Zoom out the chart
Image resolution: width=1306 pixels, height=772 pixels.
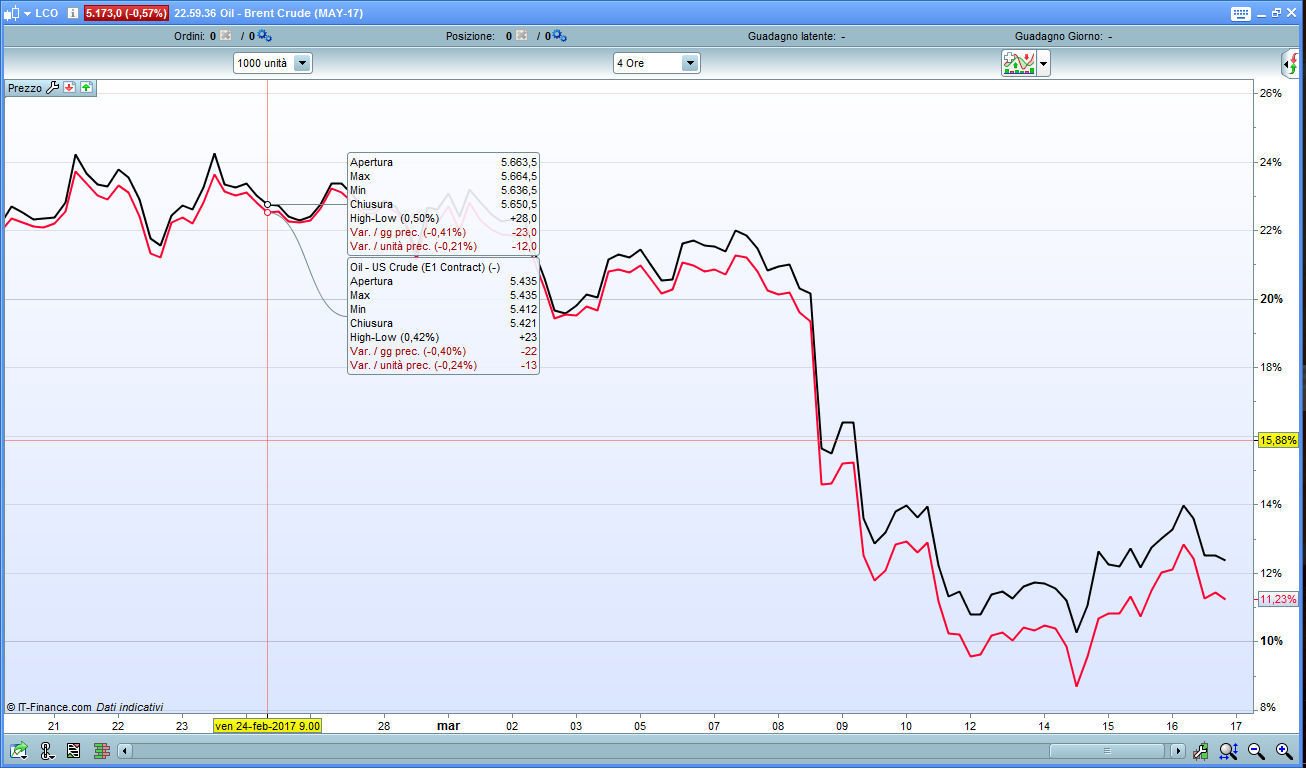point(1257,750)
